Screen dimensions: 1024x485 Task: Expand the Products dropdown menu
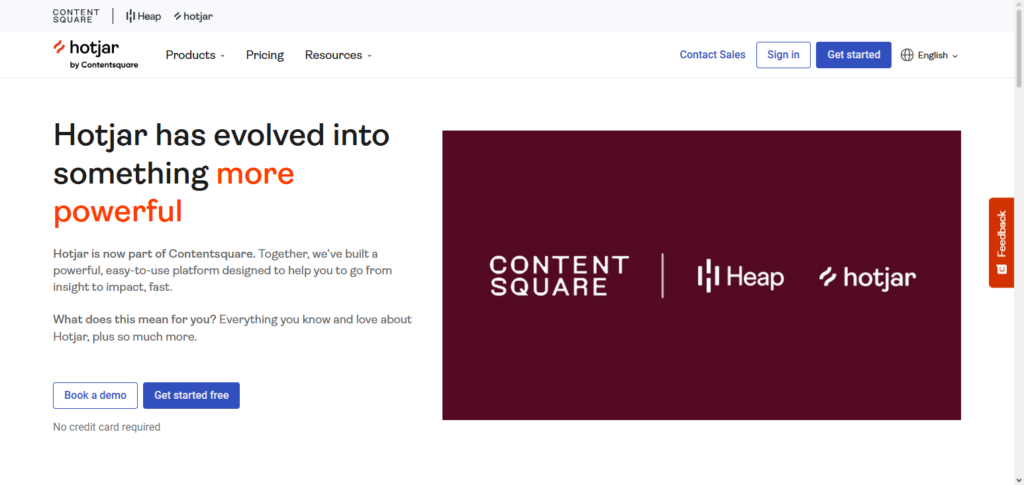click(195, 55)
